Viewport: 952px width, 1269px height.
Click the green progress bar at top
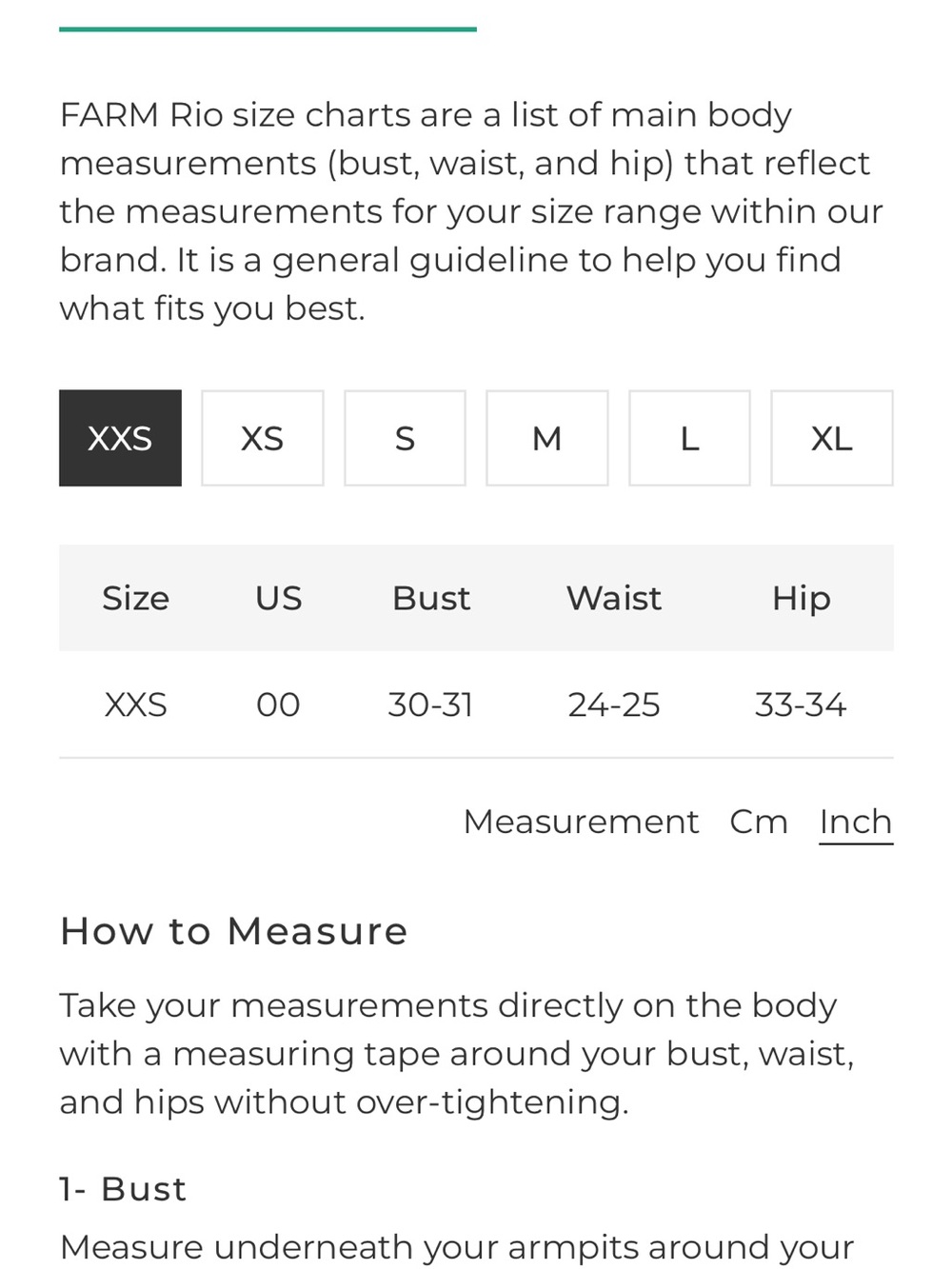(x=268, y=30)
